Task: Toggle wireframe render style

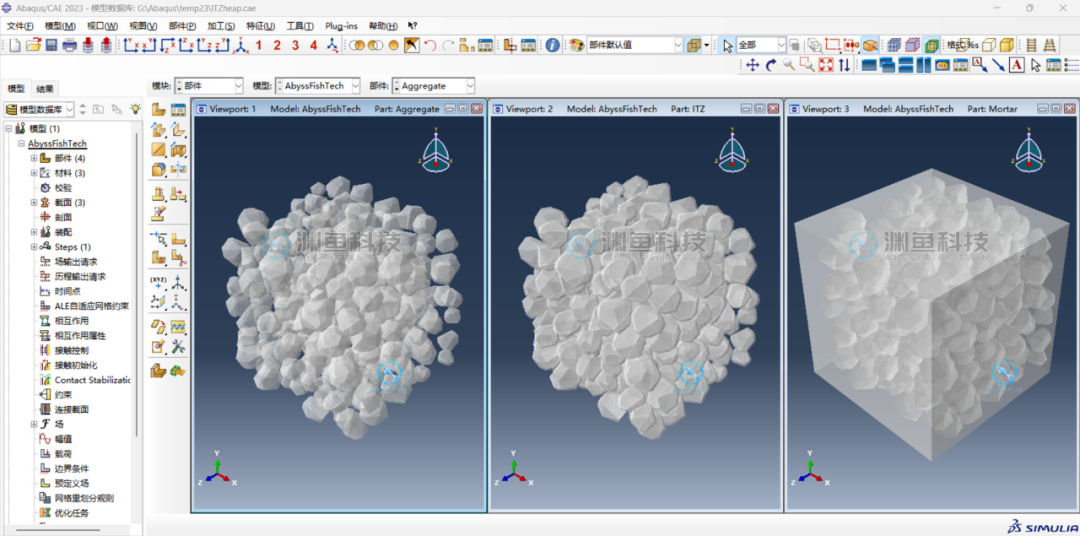Action: pyautogui.click(x=962, y=45)
